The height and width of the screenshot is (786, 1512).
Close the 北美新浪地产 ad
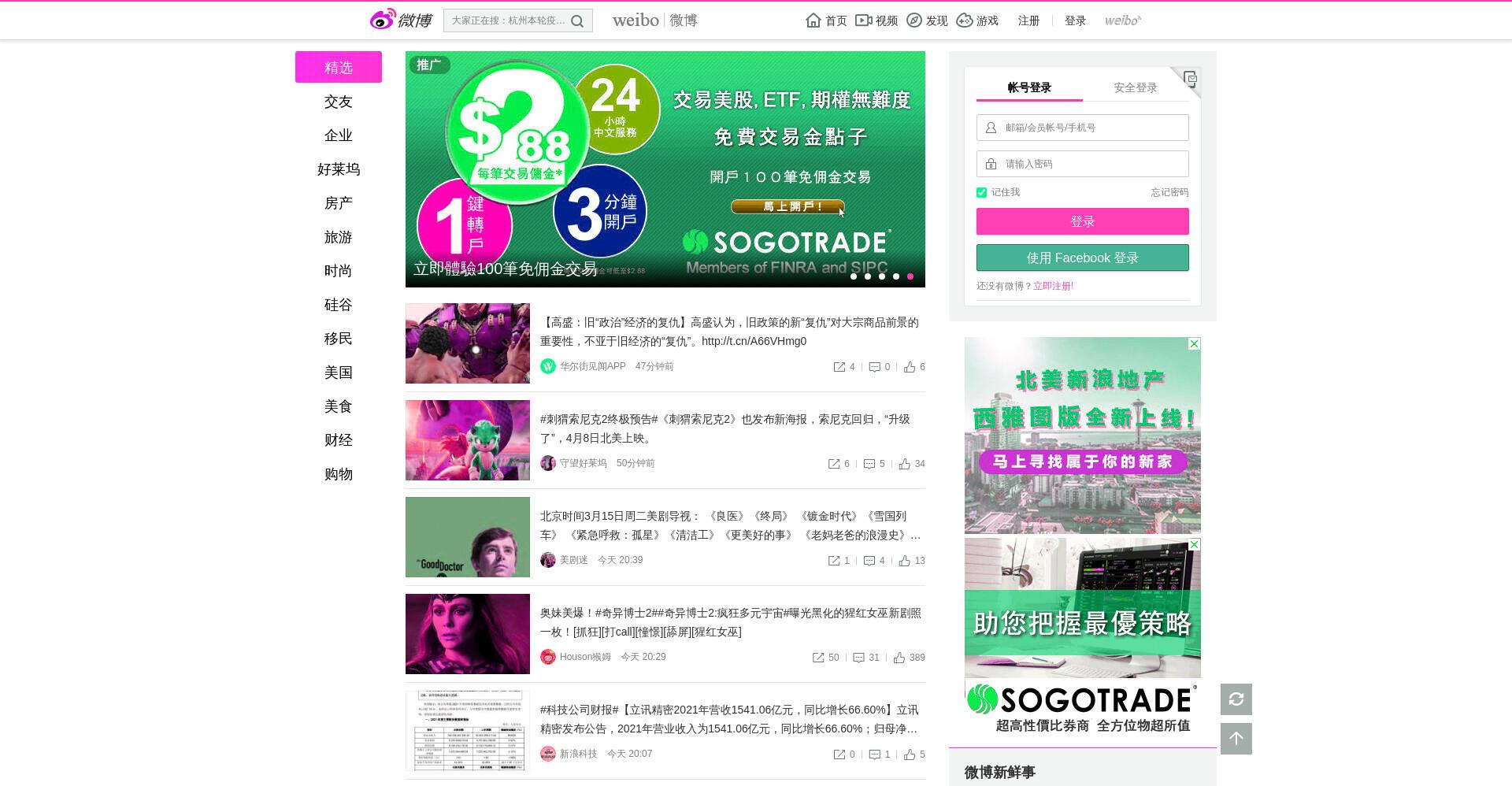[x=1194, y=344]
